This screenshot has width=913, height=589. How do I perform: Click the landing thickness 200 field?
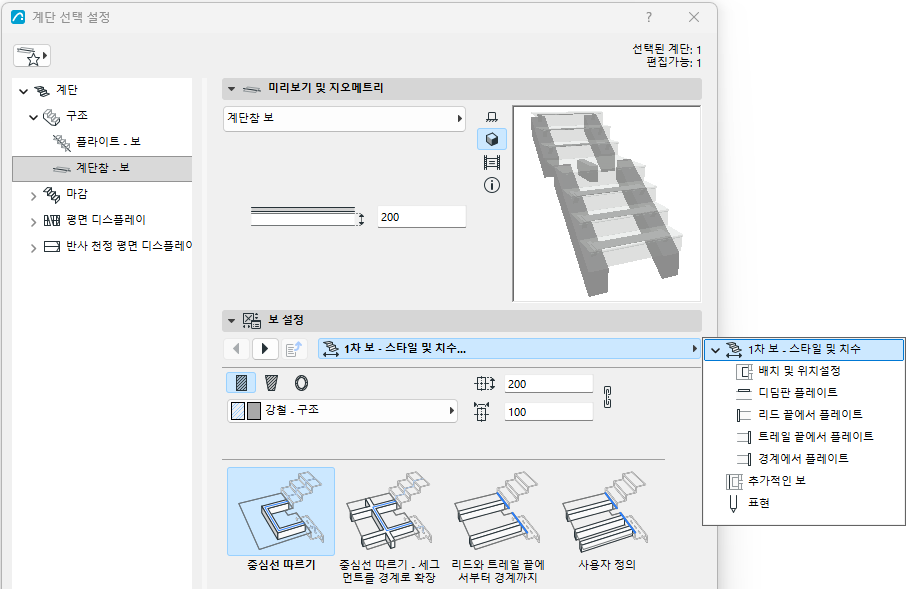422,217
